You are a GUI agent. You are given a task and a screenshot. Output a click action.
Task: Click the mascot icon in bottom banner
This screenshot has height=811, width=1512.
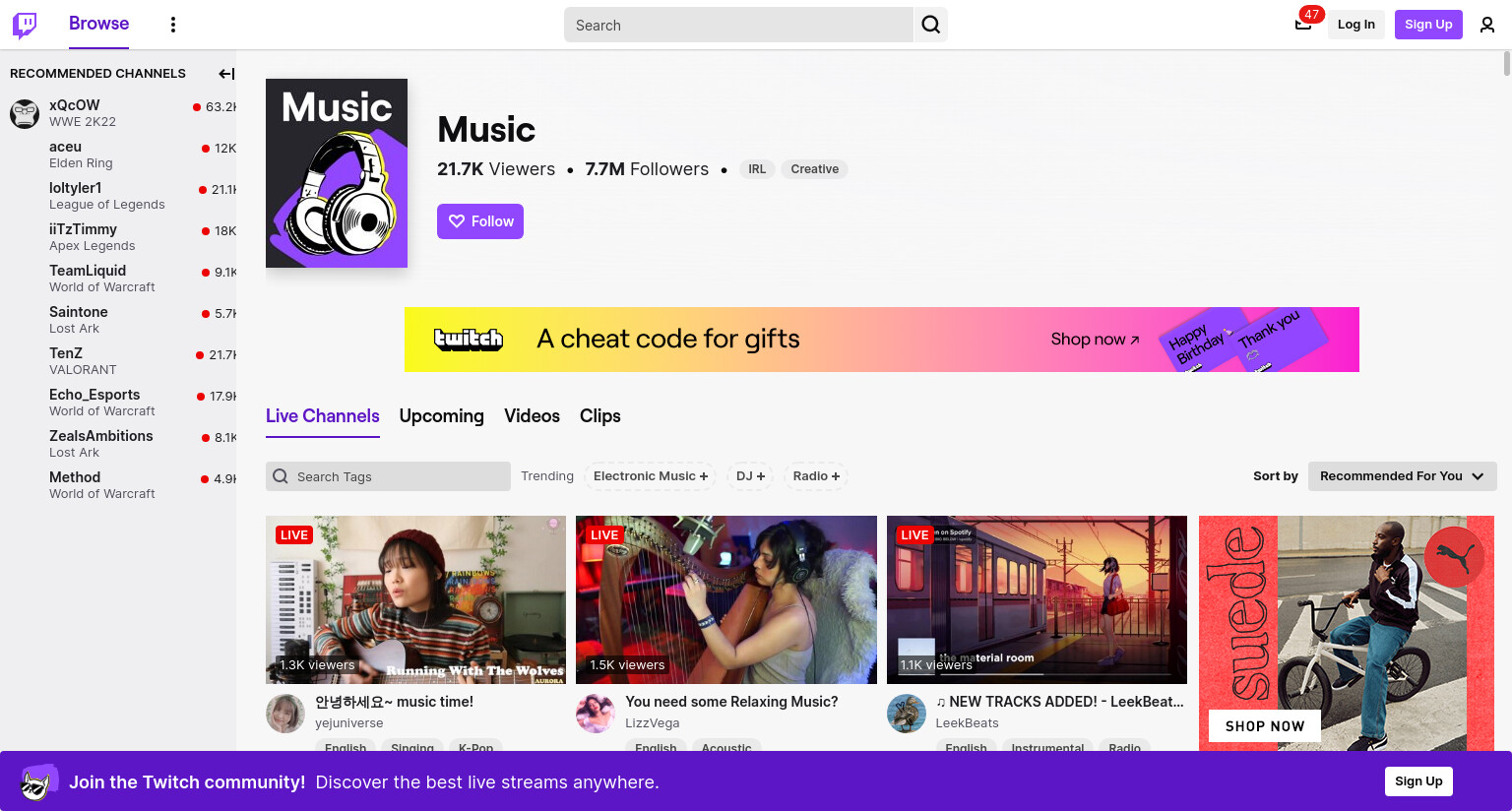37,782
